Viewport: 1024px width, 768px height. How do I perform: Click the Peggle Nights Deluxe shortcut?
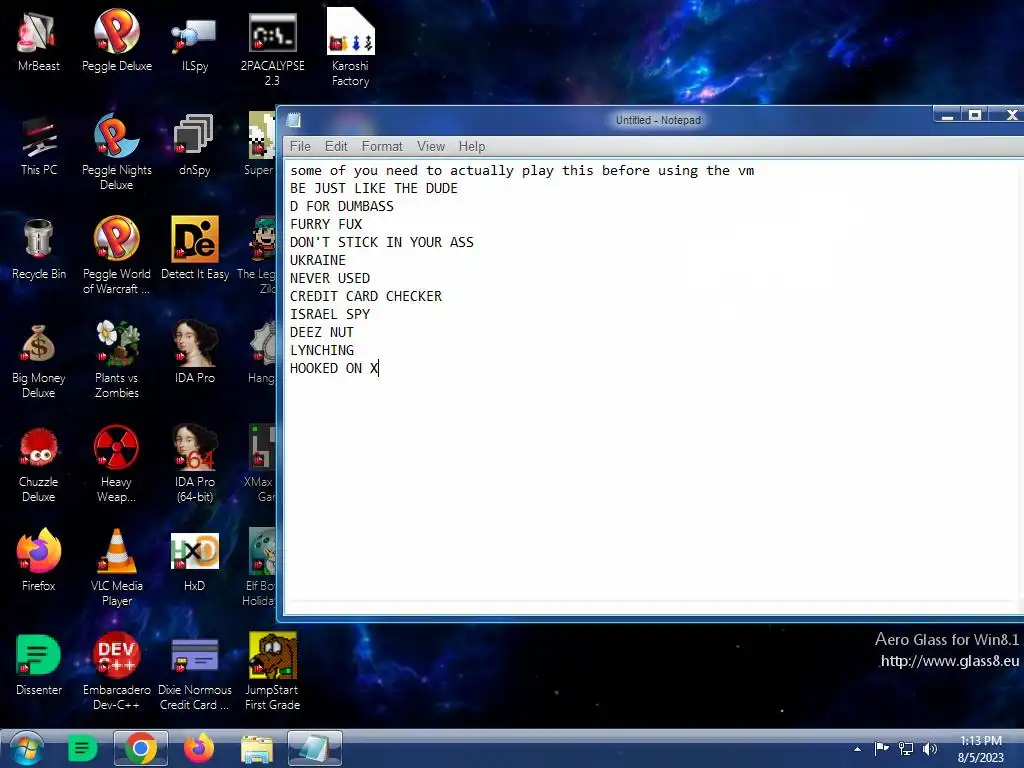(x=117, y=152)
